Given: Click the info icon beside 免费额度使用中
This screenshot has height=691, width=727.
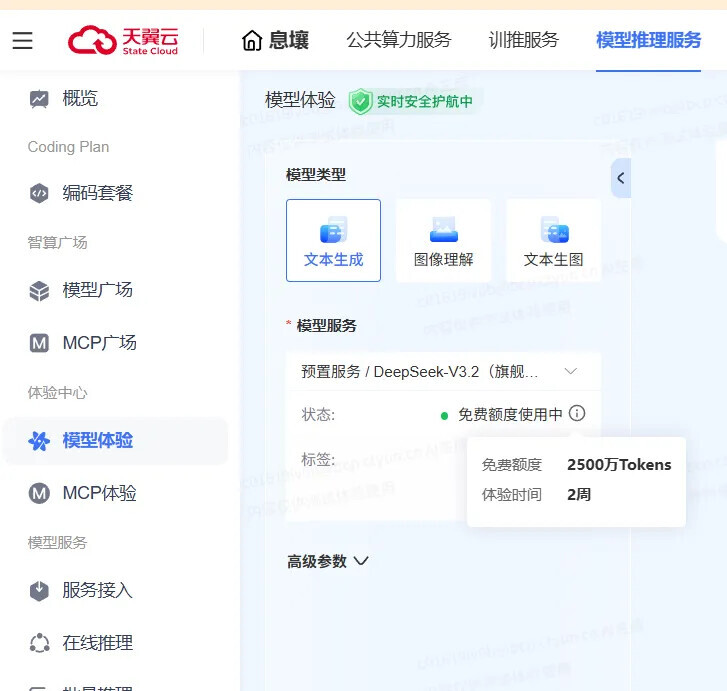Looking at the screenshot, I should [577, 413].
